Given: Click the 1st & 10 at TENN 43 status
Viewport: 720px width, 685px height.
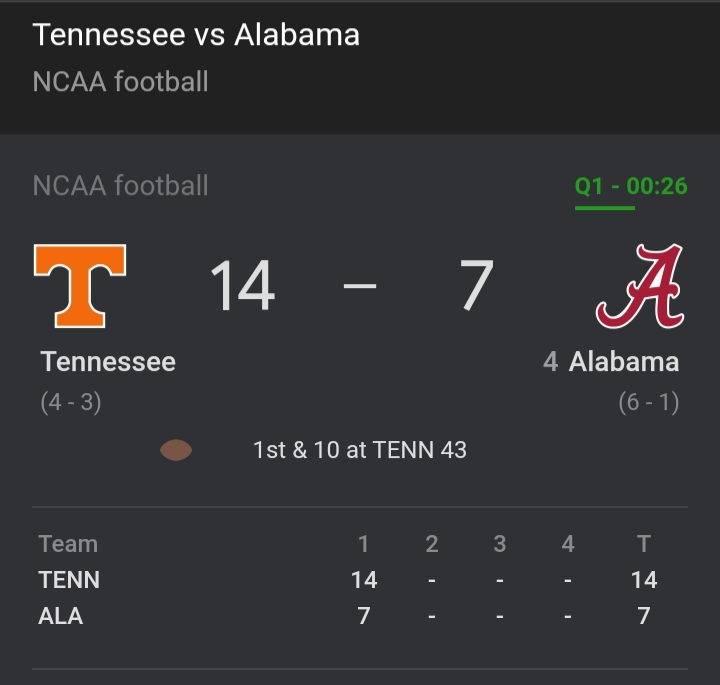Looking at the screenshot, I should [360, 450].
